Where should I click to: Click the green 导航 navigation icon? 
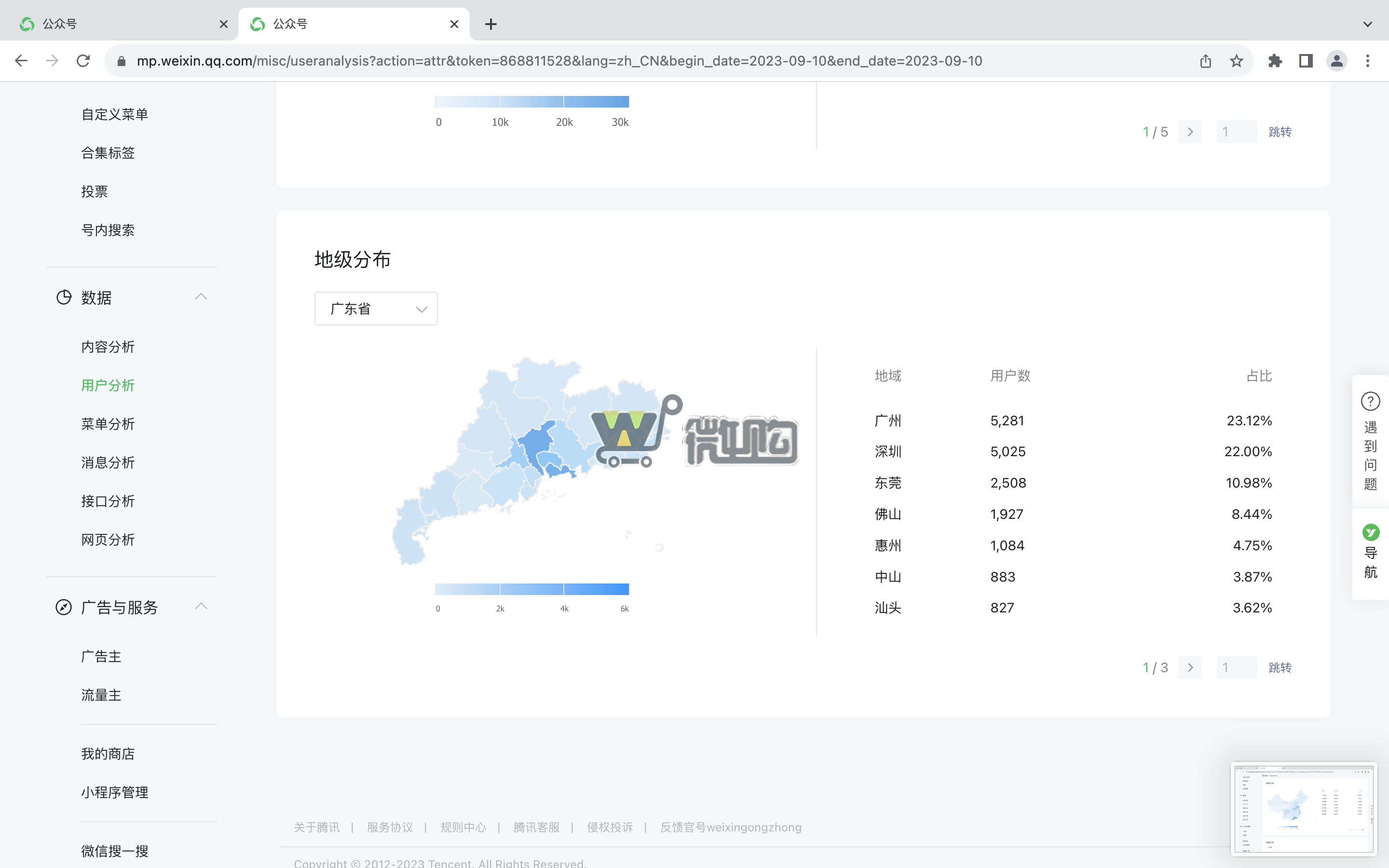(x=1371, y=532)
